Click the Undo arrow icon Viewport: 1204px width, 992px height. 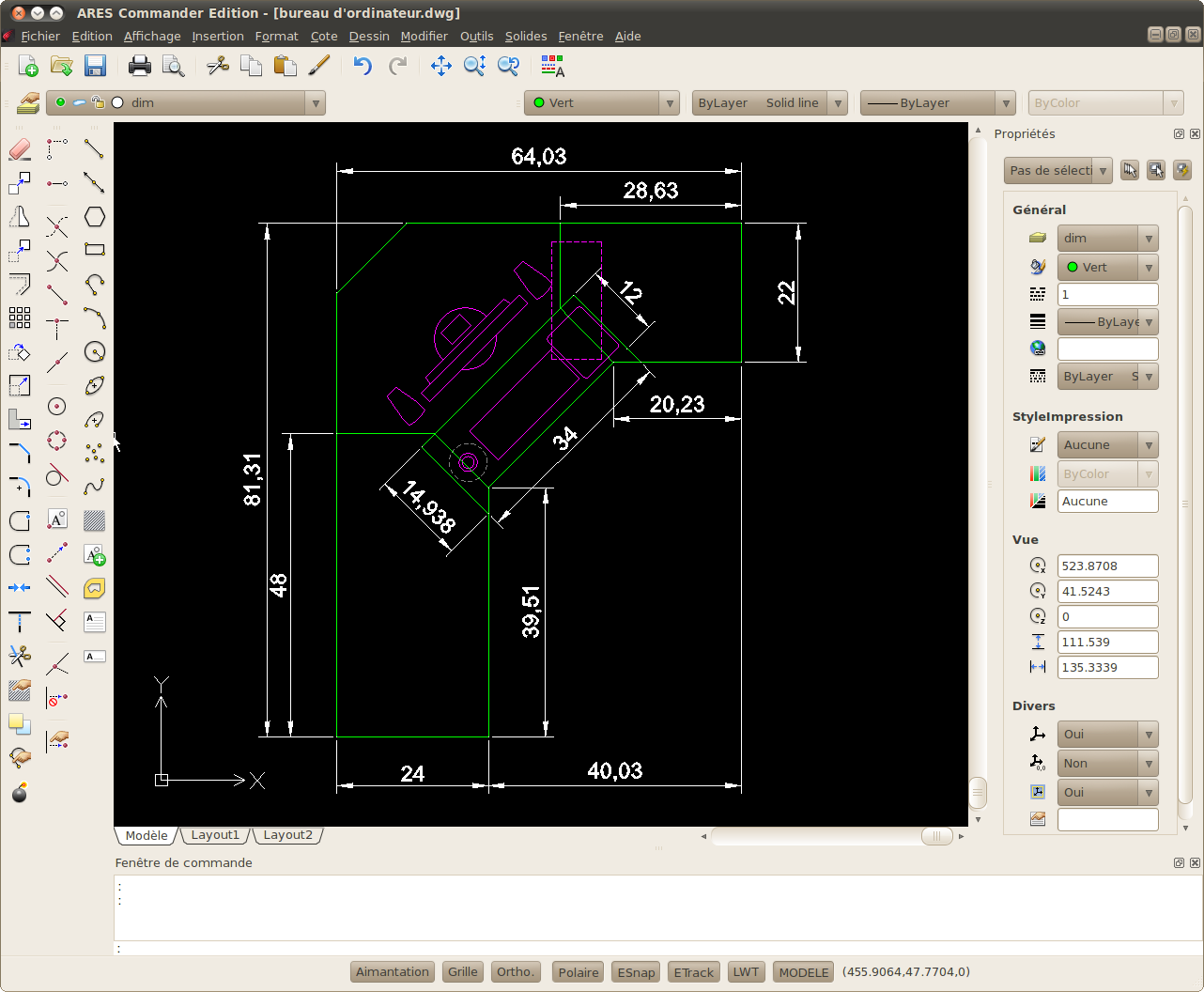click(x=363, y=66)
